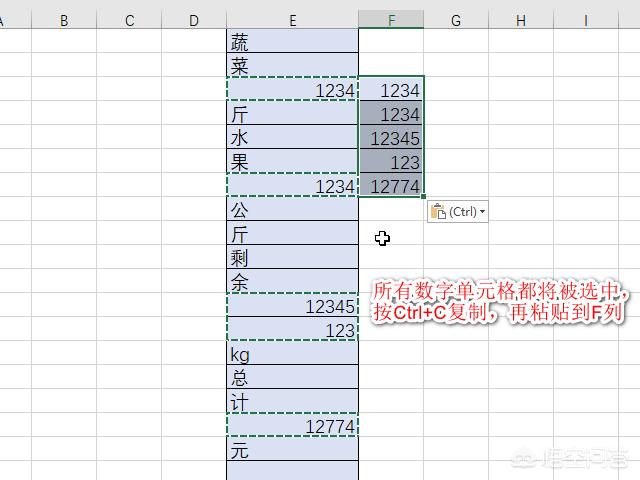Click column E cell with 123

click(293, 329)
